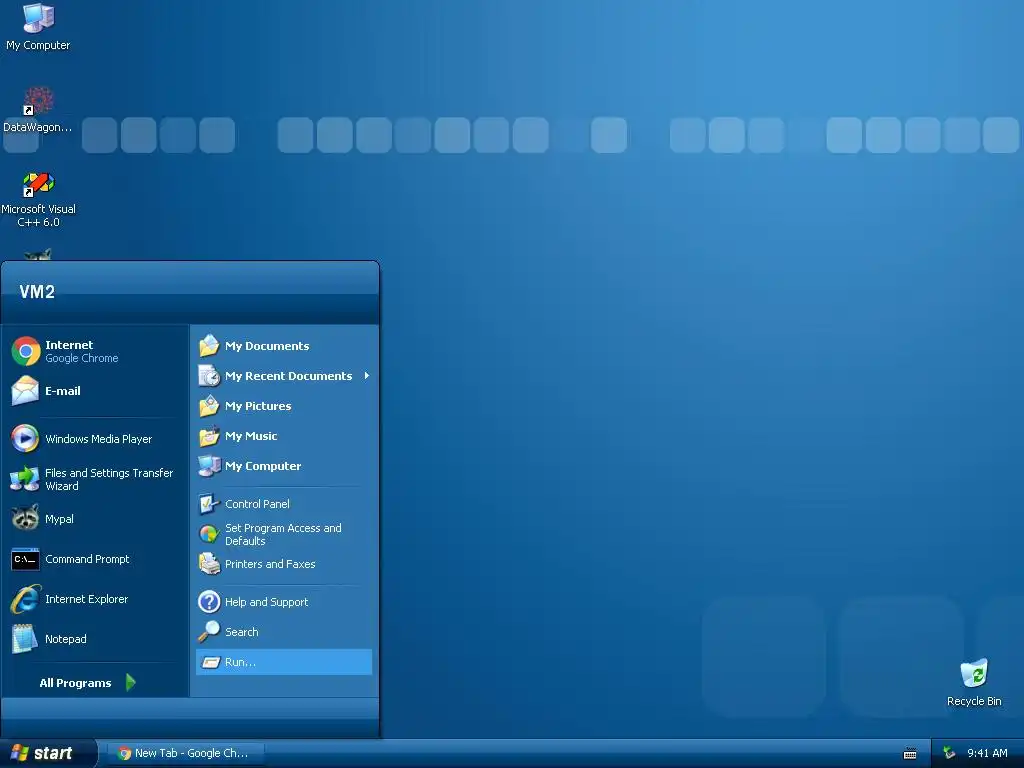Select the Recycle Bin desktop icon
This screenshot has height=768, width=1024.
pyautogui.click(x=974, y=673)
